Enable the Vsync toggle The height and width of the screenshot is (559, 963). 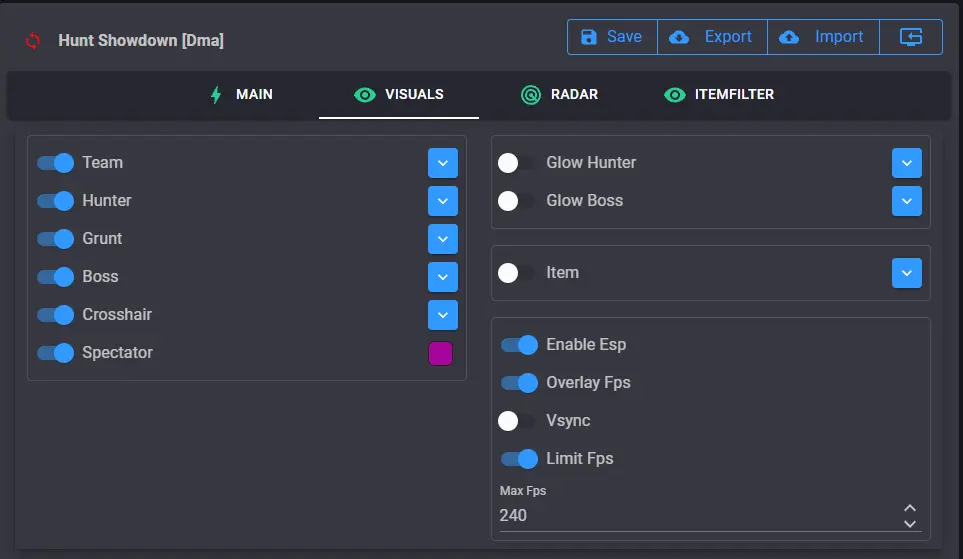click(517, 421)
